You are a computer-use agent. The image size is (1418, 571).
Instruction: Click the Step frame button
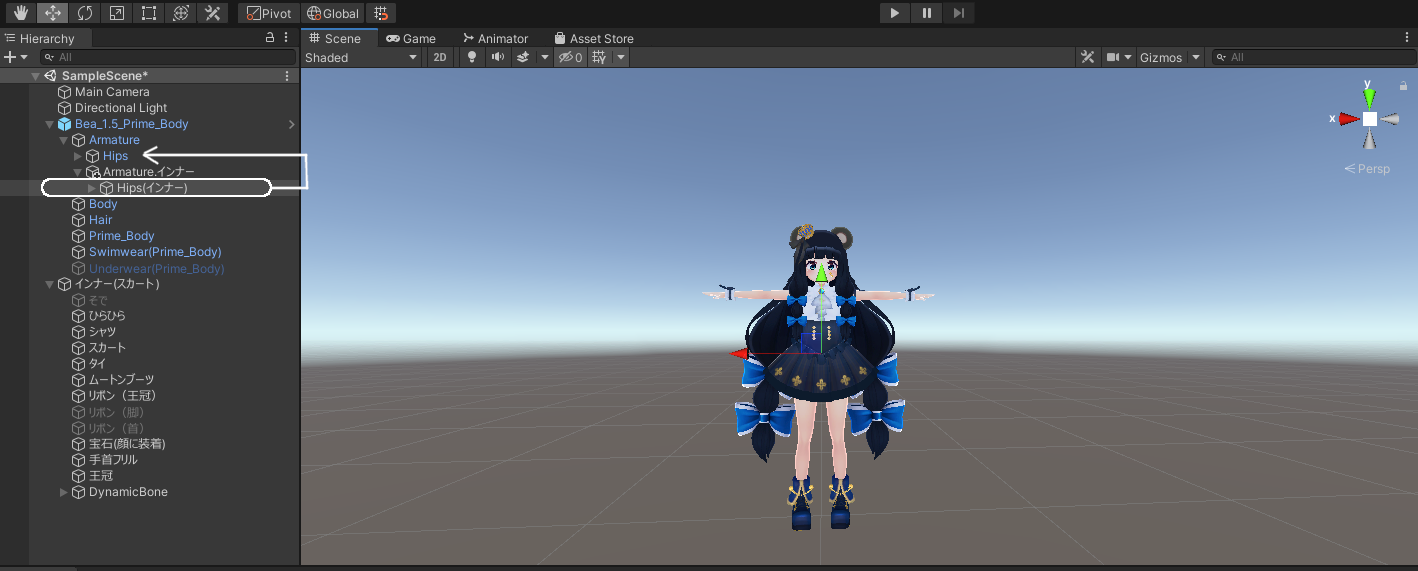tap(958, 13)
